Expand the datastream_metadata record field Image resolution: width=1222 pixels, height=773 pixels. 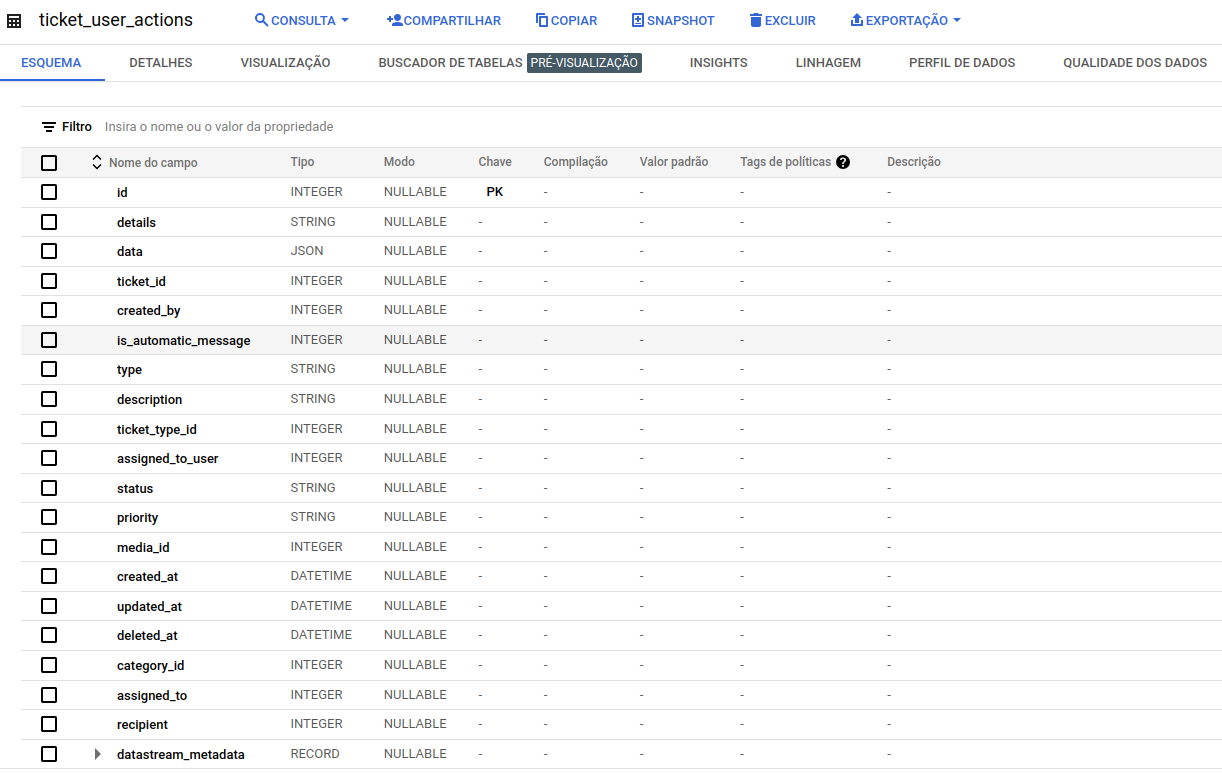click(x=98, y=754)
